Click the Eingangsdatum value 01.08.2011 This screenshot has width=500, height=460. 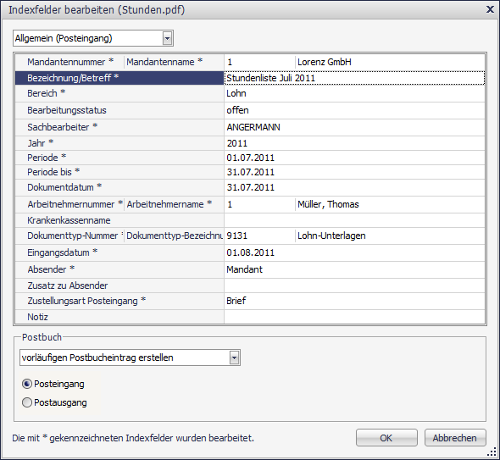click(x=355, y=253)
